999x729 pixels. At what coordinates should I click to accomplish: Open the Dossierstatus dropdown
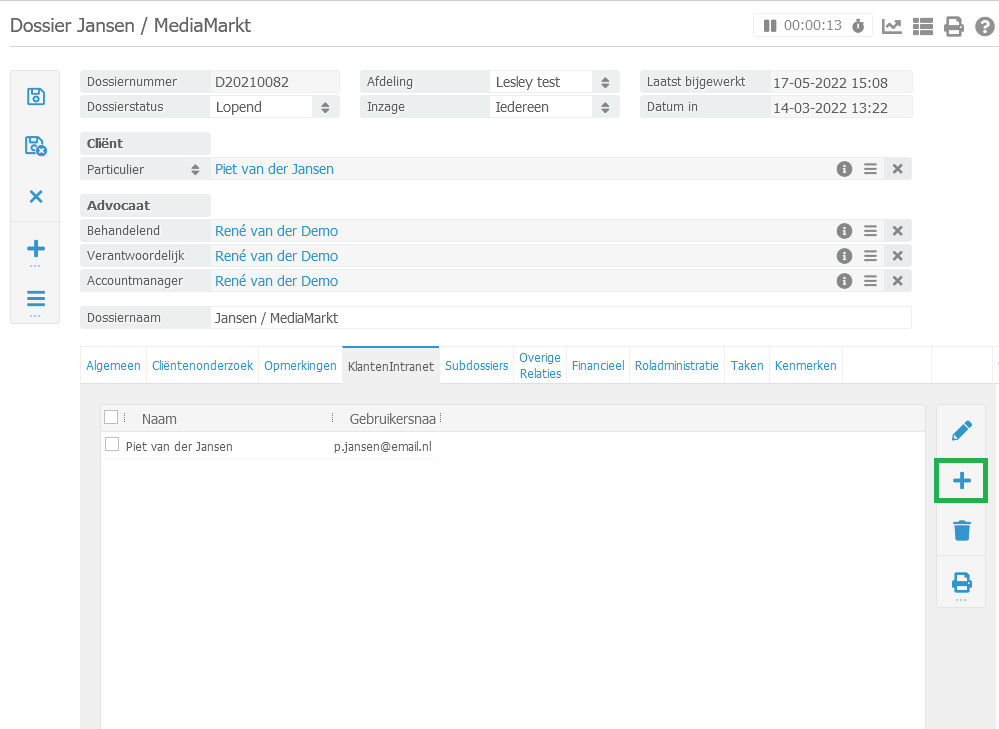point(326,107)
